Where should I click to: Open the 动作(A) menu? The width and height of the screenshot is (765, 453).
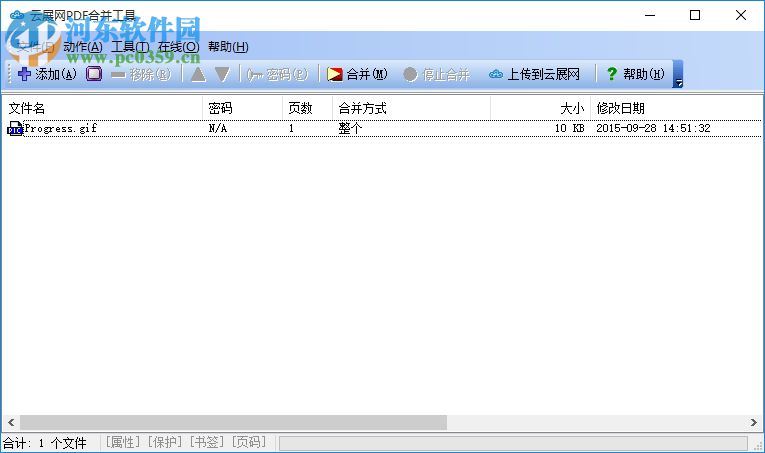tap(83, 47)
